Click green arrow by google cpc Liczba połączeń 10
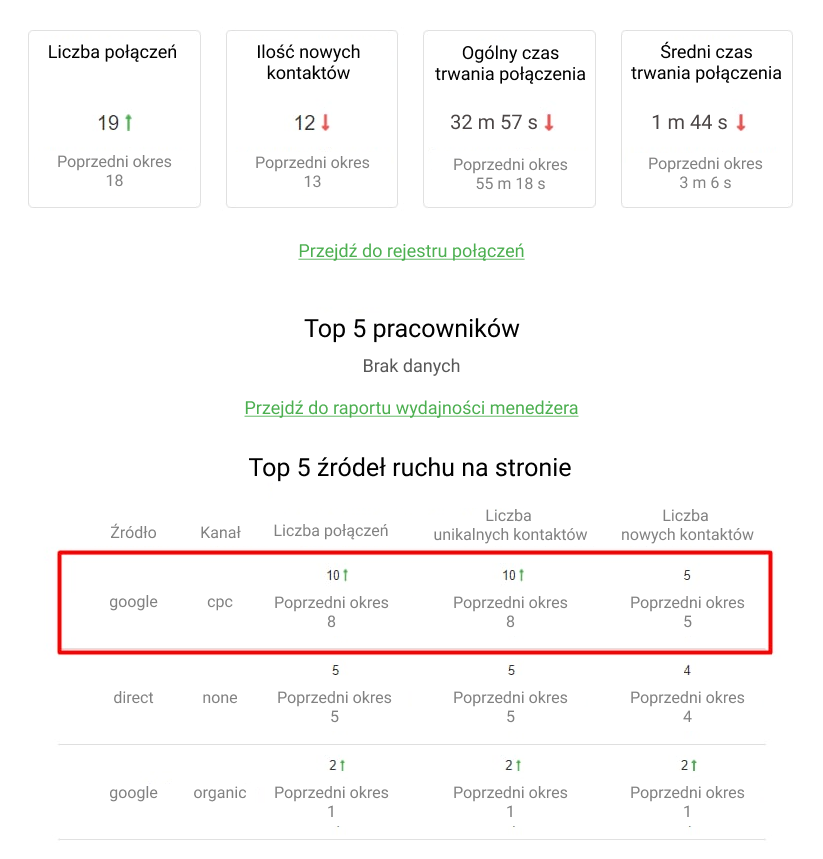The image size is (823, 859). (x=346, y=575)
